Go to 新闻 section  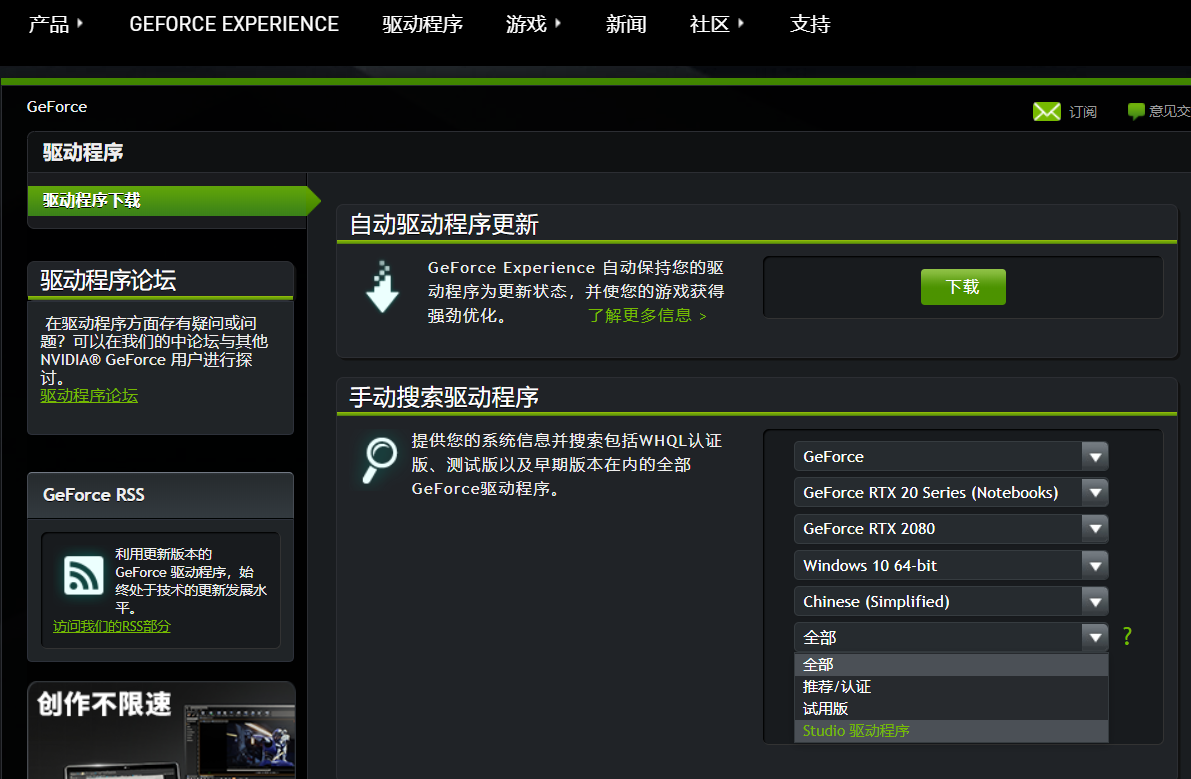pos(626,24)
